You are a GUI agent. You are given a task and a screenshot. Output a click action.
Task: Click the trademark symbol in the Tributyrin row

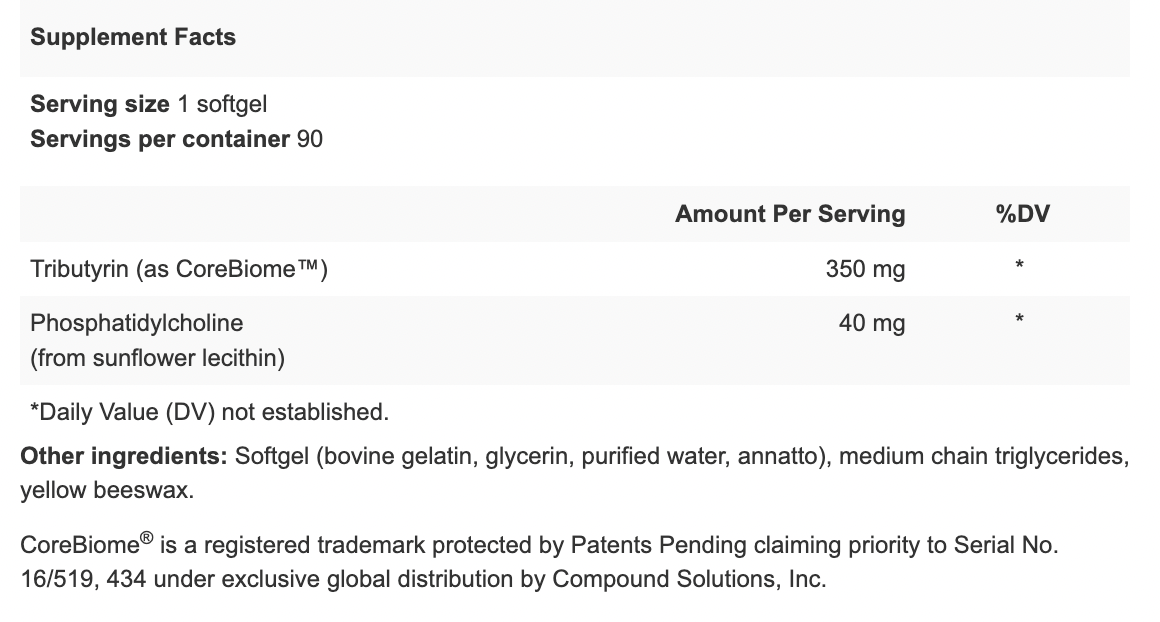click(305, 268)
